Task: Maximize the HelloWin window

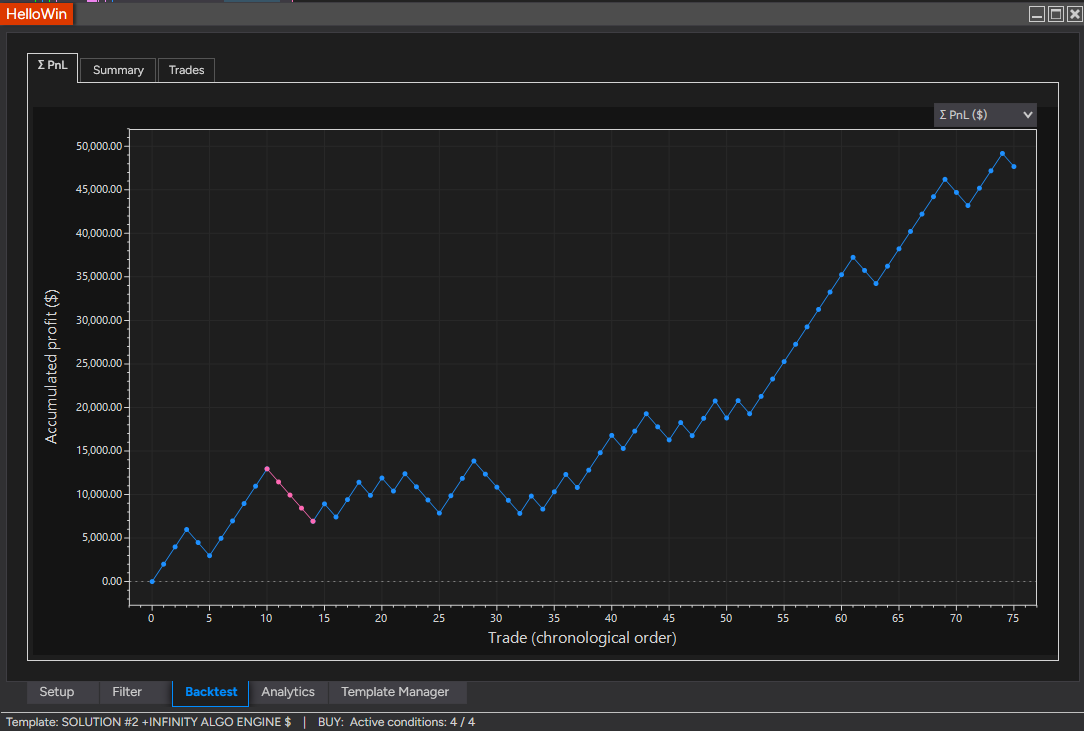Action: [x=1056, y=14]
